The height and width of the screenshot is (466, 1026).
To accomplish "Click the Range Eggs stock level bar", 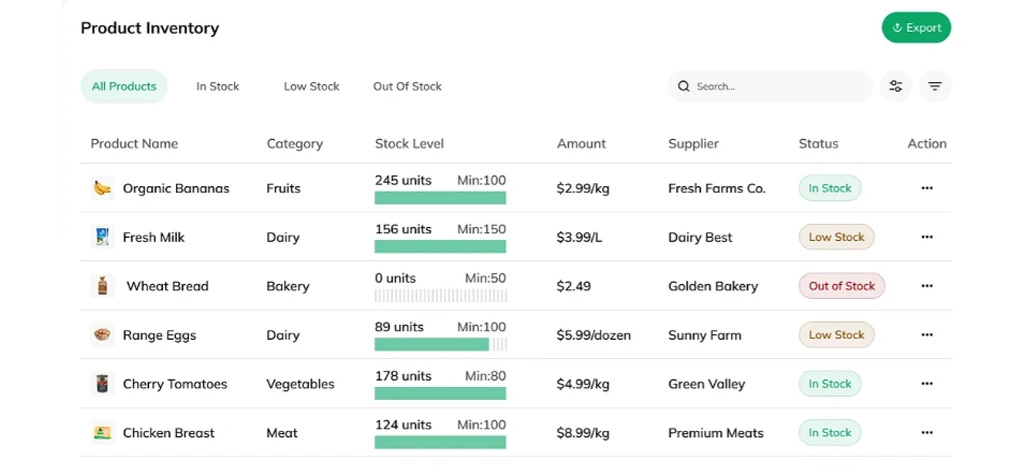I will click(x=440, y=344).
